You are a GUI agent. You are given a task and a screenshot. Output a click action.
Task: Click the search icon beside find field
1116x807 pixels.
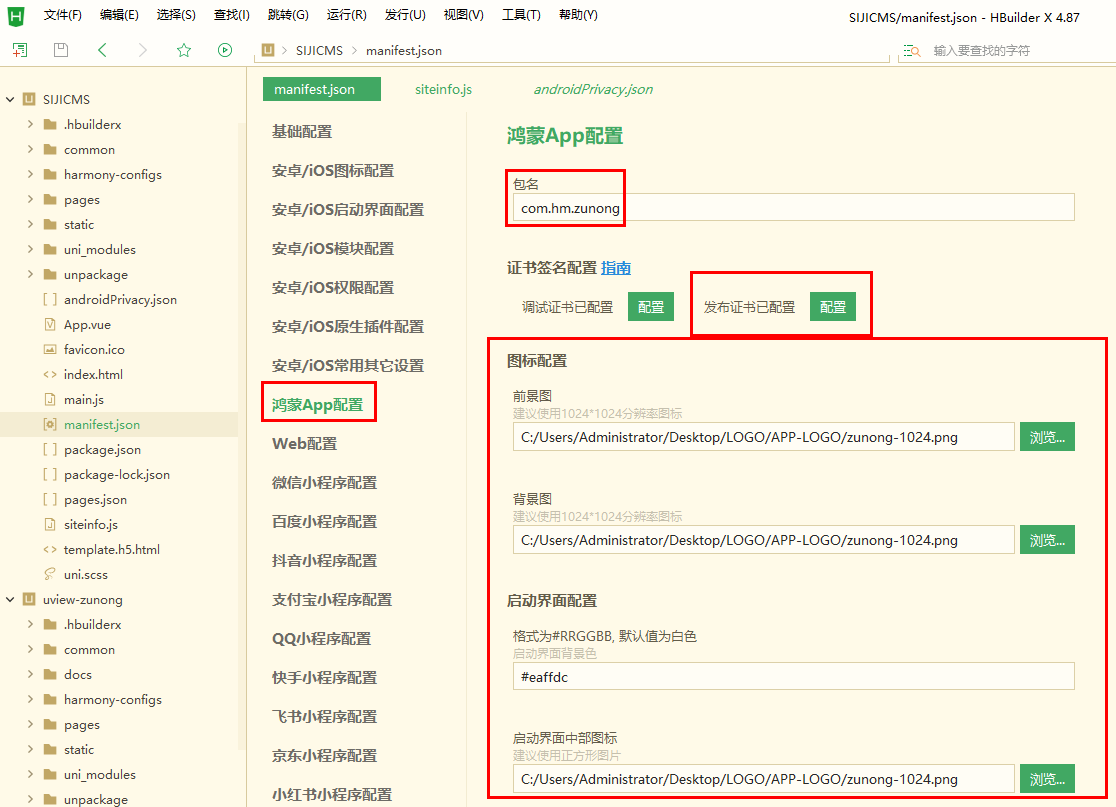pos(912,51)
